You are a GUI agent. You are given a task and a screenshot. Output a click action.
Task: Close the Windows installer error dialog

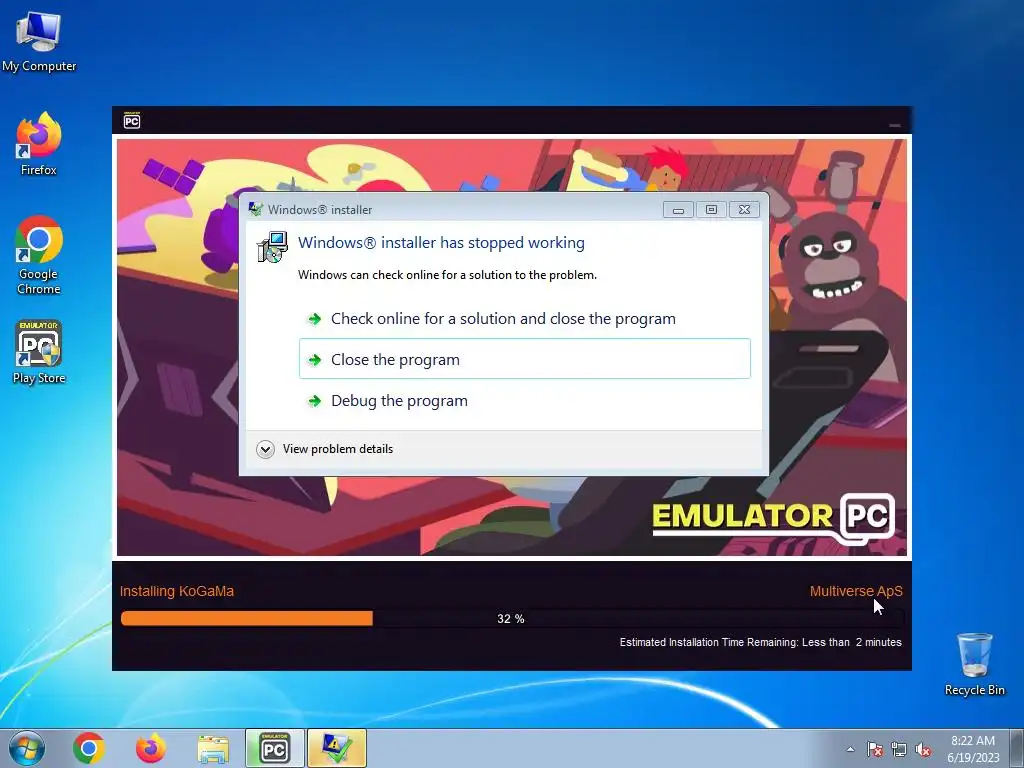pos(744,210)
